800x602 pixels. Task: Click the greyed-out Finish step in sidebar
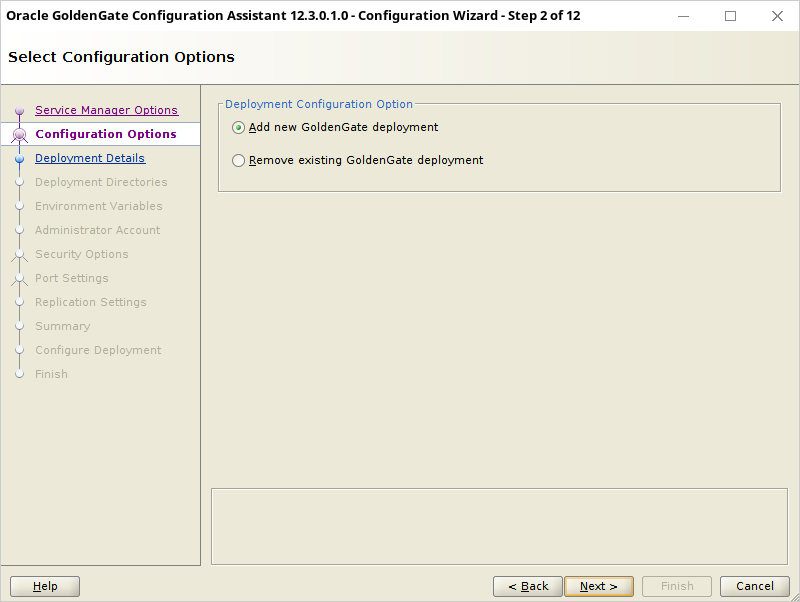coord(51,374)
